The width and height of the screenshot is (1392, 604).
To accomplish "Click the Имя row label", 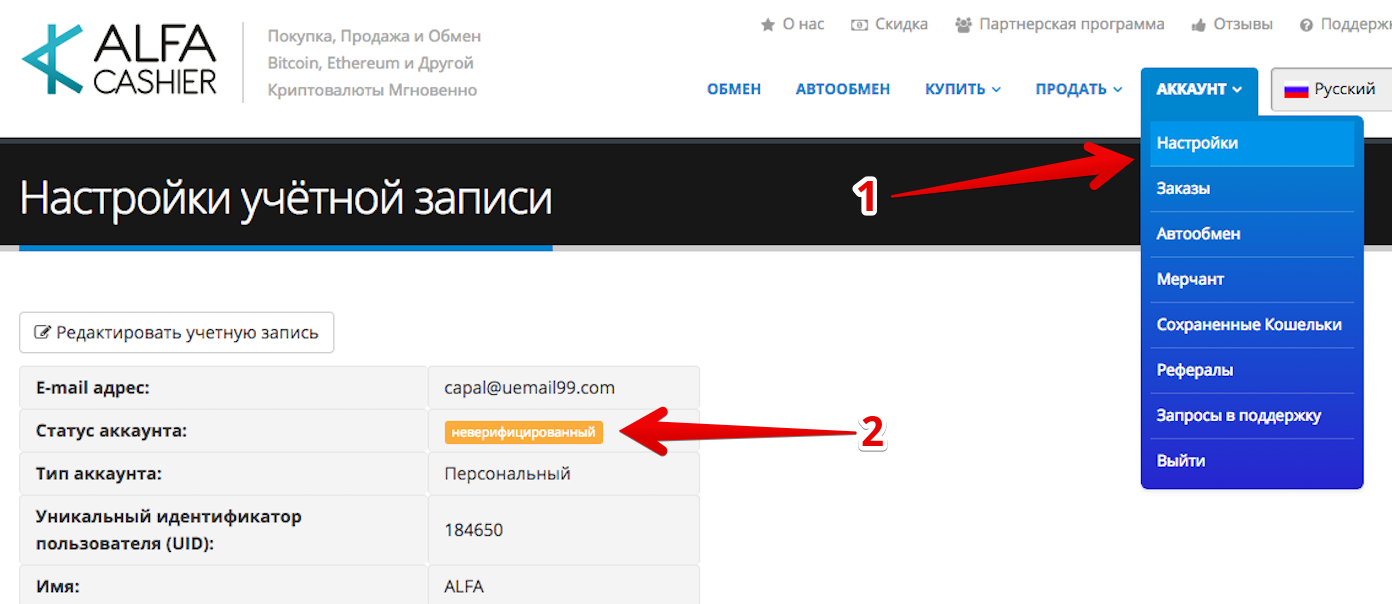I will click(x=57, y=587).
